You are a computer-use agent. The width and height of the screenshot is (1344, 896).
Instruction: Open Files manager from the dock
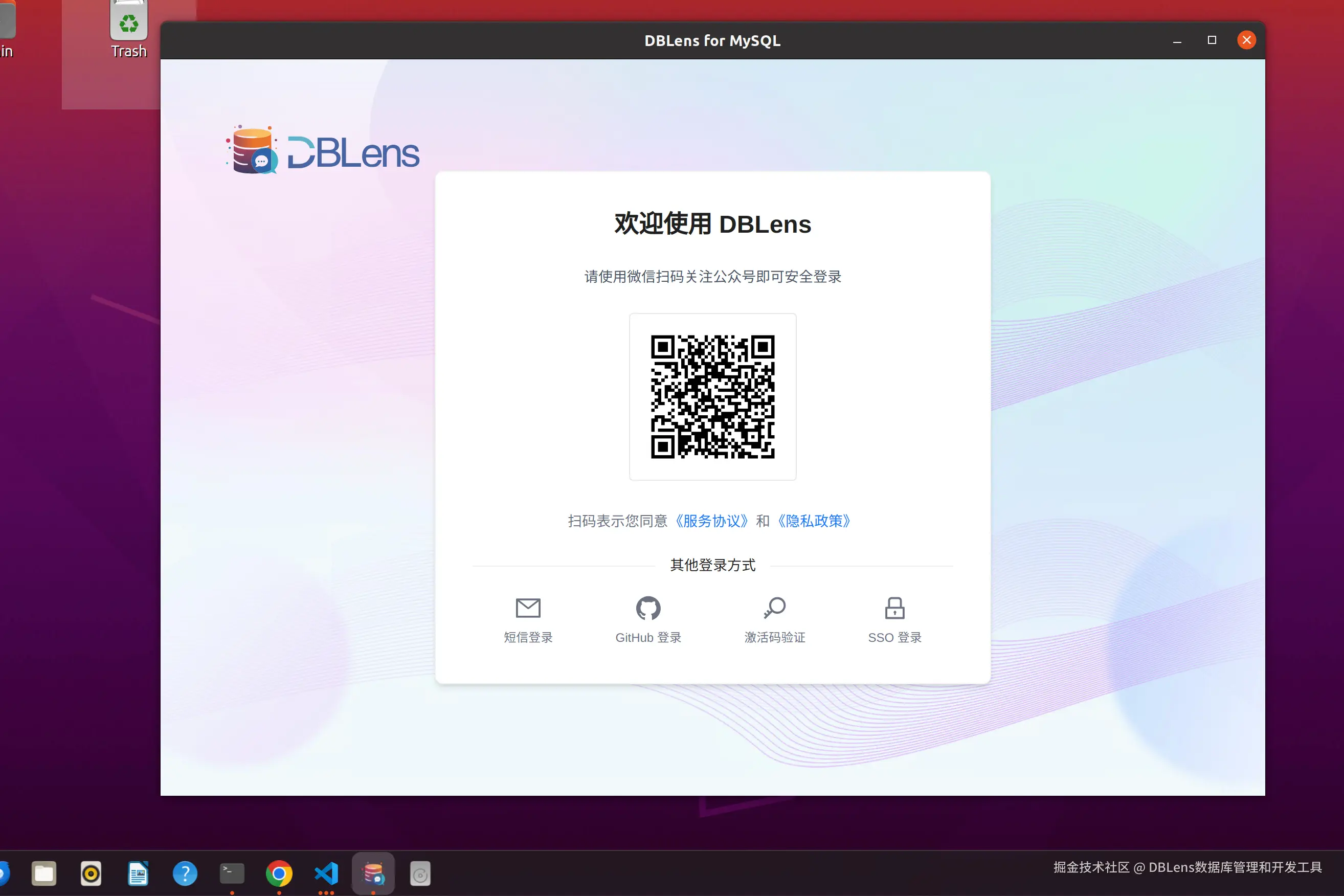click(44, 873)
